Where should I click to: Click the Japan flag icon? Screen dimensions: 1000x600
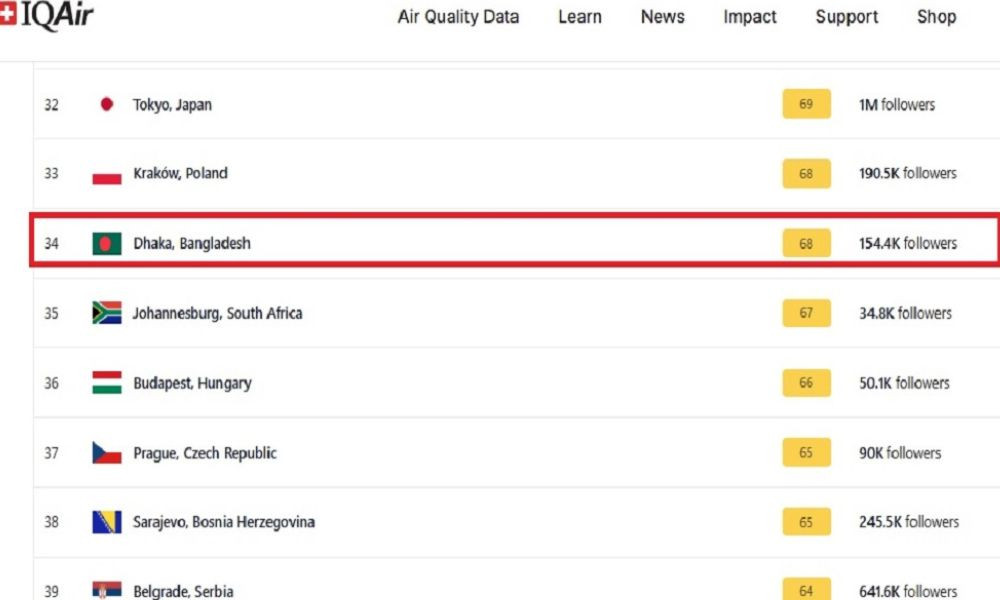point(107,104)
